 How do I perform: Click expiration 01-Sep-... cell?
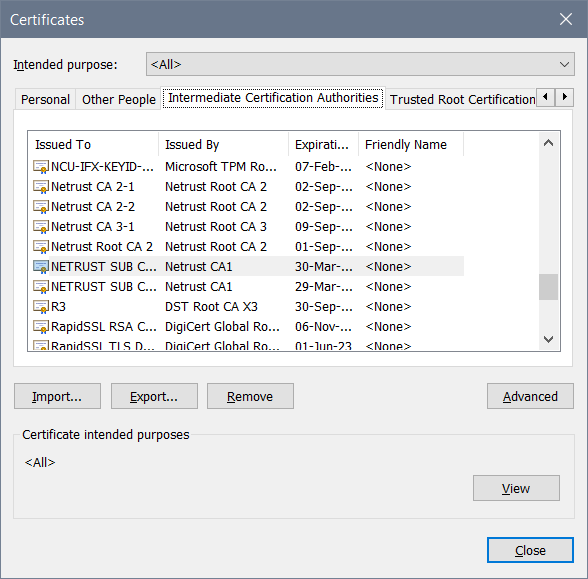tap(324, 247)
